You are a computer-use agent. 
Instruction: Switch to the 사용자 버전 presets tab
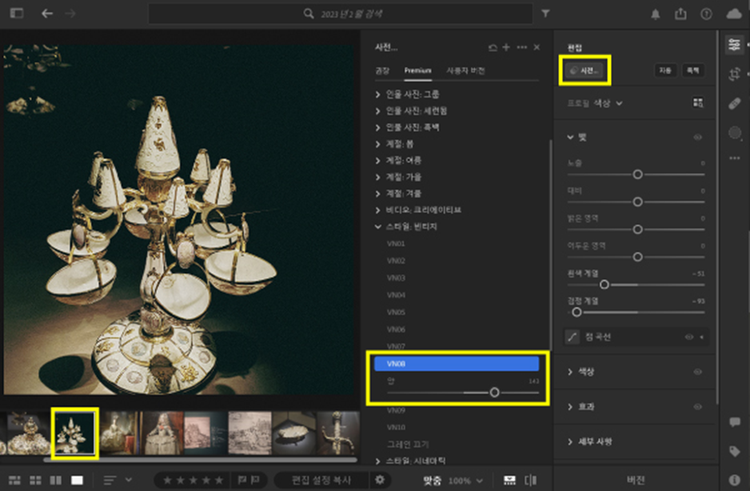[x=465, y=71]
